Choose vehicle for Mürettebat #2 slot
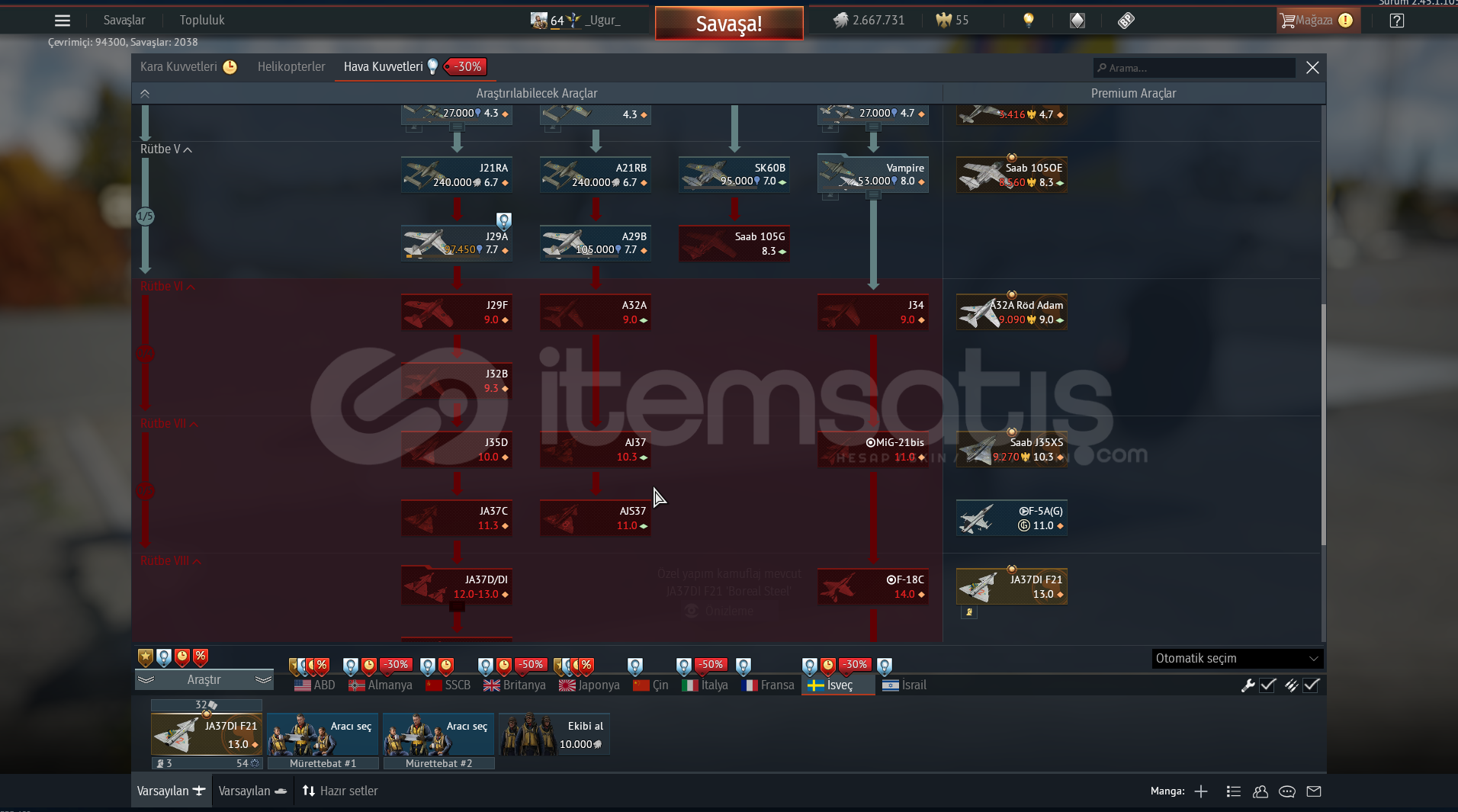This screenshot has width=1458, height=812. pyautogui.click(x=438, y=734)
